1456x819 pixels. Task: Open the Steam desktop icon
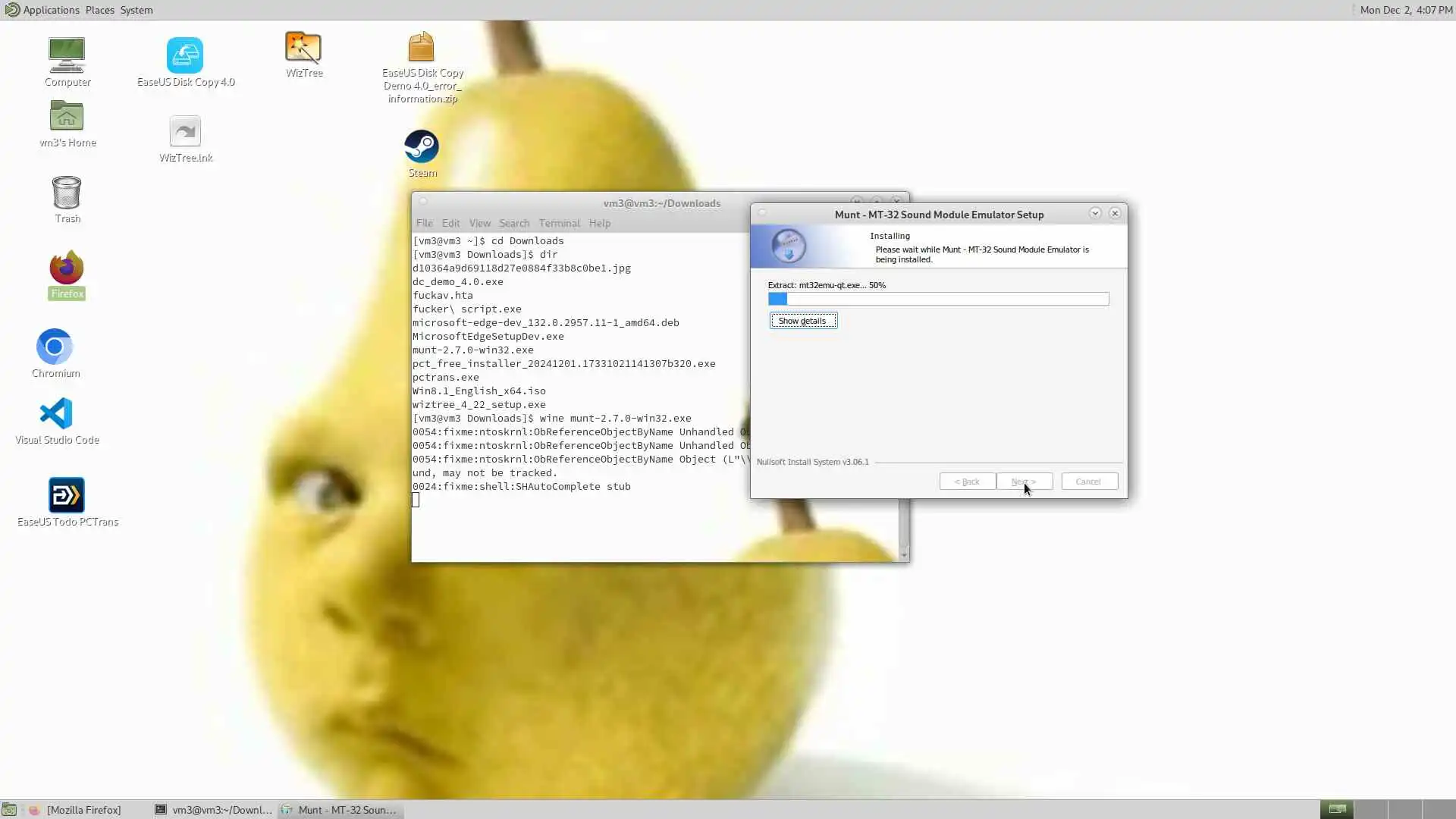click(422, 147)
